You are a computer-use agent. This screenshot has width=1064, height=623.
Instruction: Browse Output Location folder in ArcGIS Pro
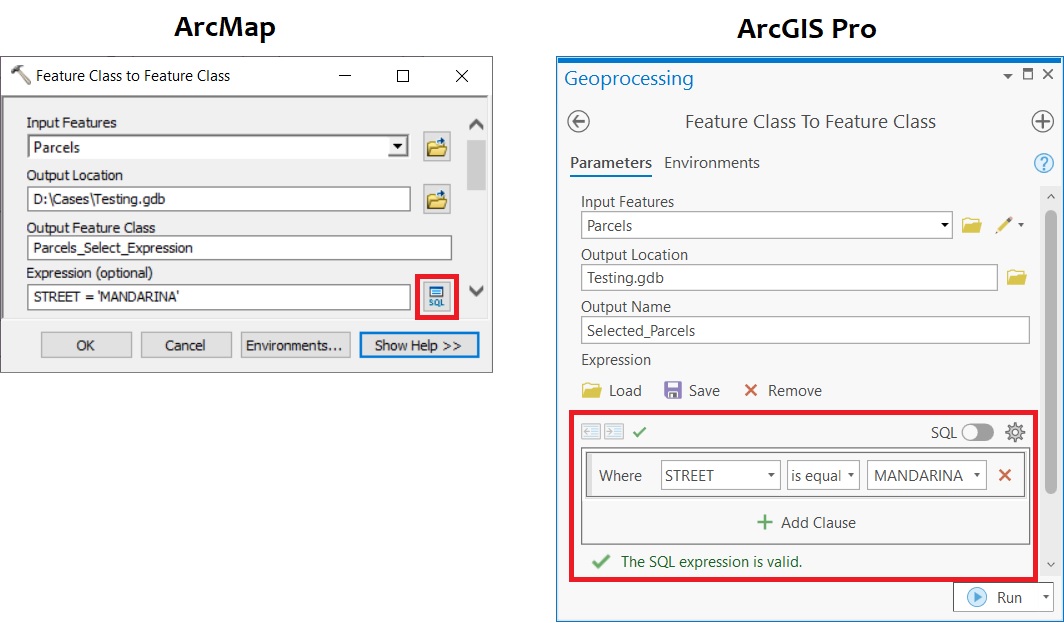pyautogui.click(x=1016, y=278)
